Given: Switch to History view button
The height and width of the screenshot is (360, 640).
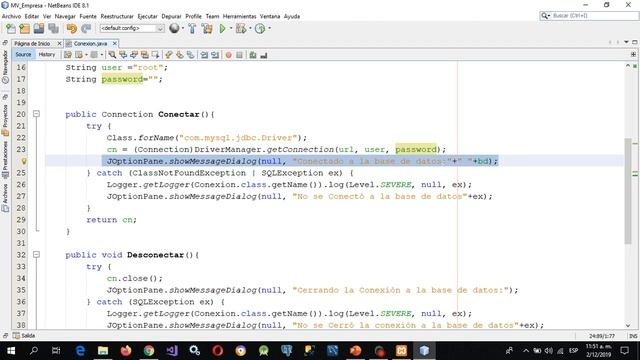Looking at the screenshot, I should point(47,54).
